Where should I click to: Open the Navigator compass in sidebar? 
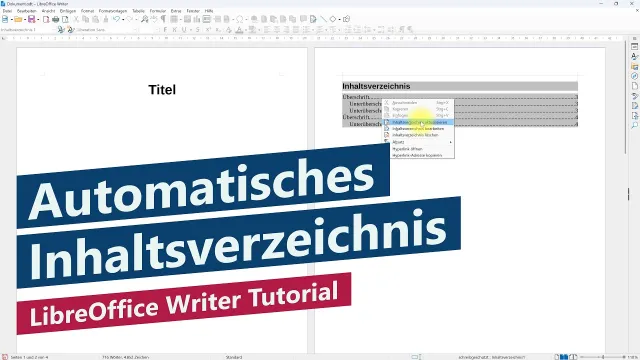tap(634, 76)
